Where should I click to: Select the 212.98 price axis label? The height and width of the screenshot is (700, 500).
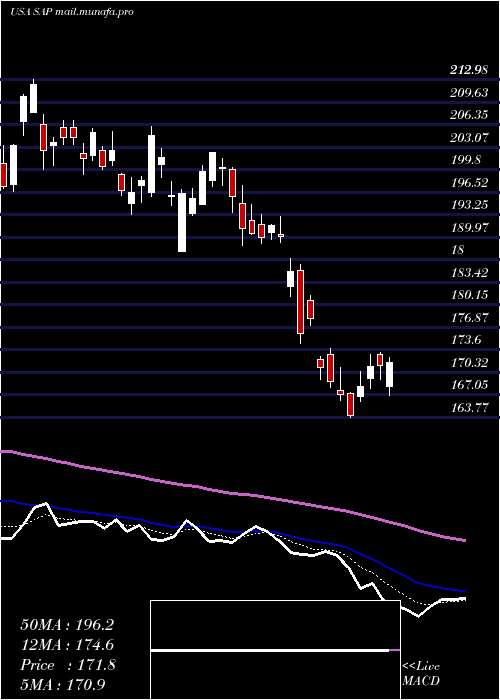coord(469,70)
